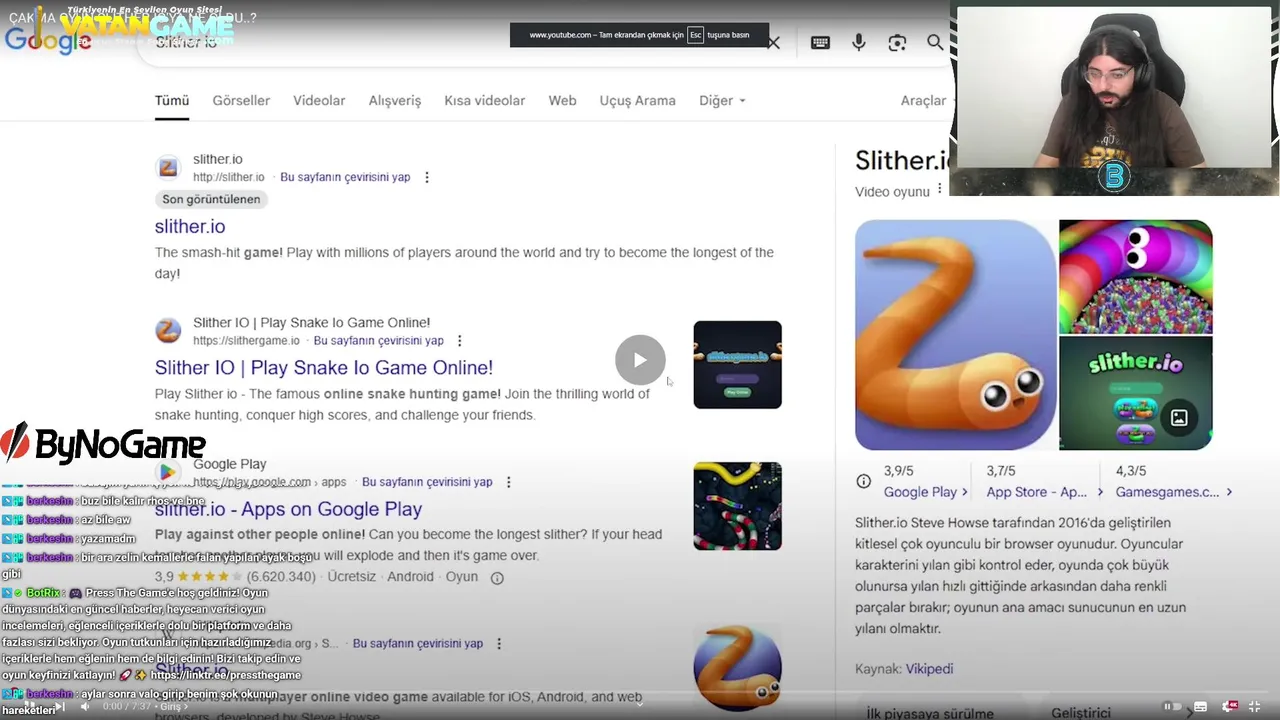Click the slithergame.io globe favicon
1280x720 pixels.
[x=168, y=330]
